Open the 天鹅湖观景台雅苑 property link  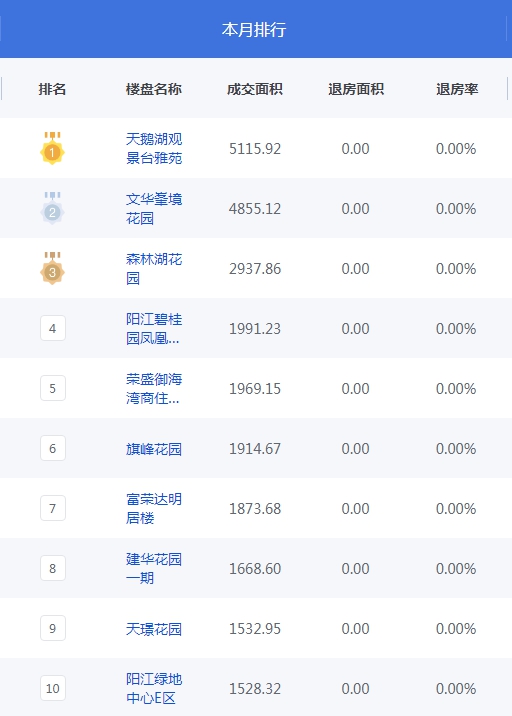pyautogui.click(x=154, y=148)
